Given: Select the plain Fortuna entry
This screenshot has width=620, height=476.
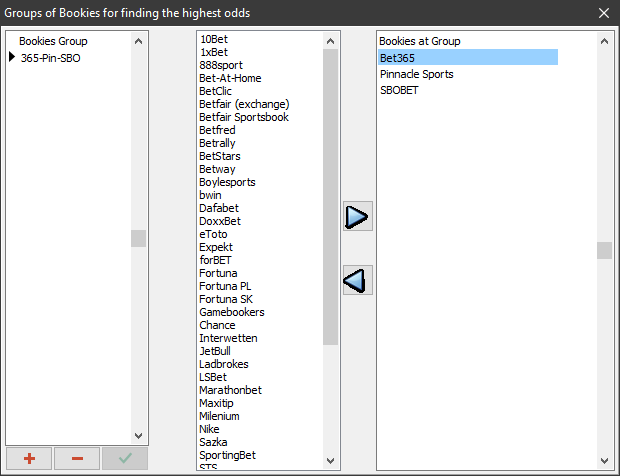Looking at the screenshot, I should point(218,273).
